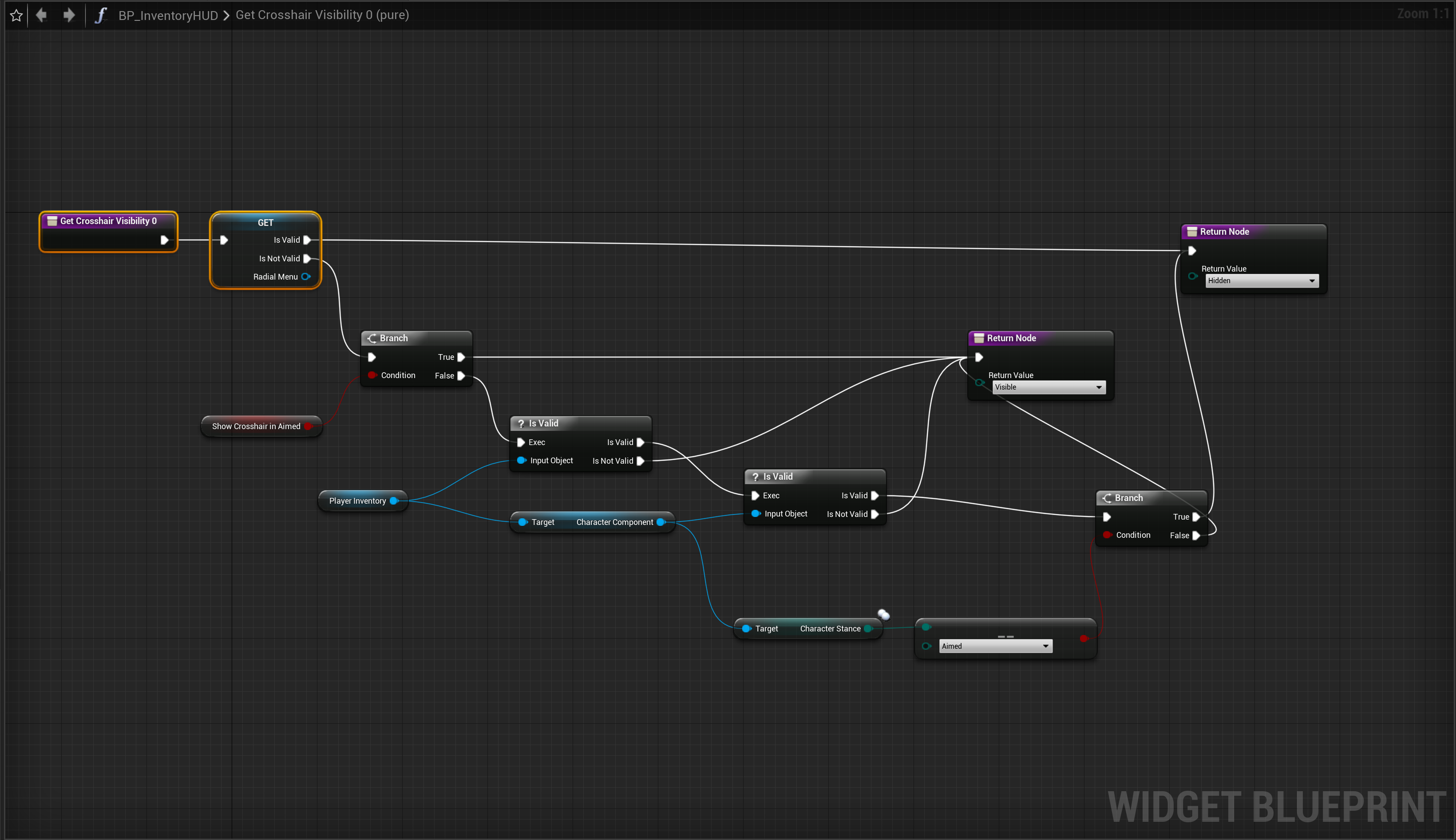Click the back navigation arrow
The height and width of the screenshot is (840, 1456).
coord(41,15)
